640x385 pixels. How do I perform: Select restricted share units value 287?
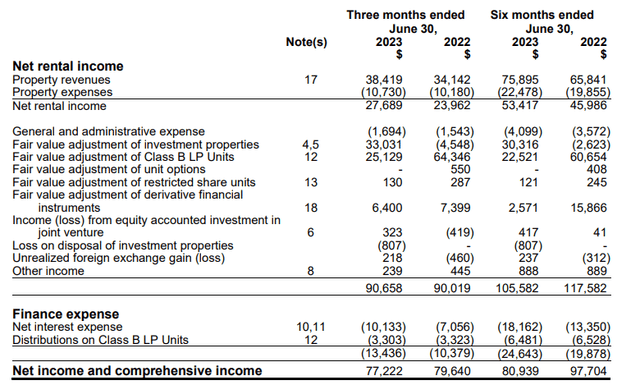(x=460, y=182)
